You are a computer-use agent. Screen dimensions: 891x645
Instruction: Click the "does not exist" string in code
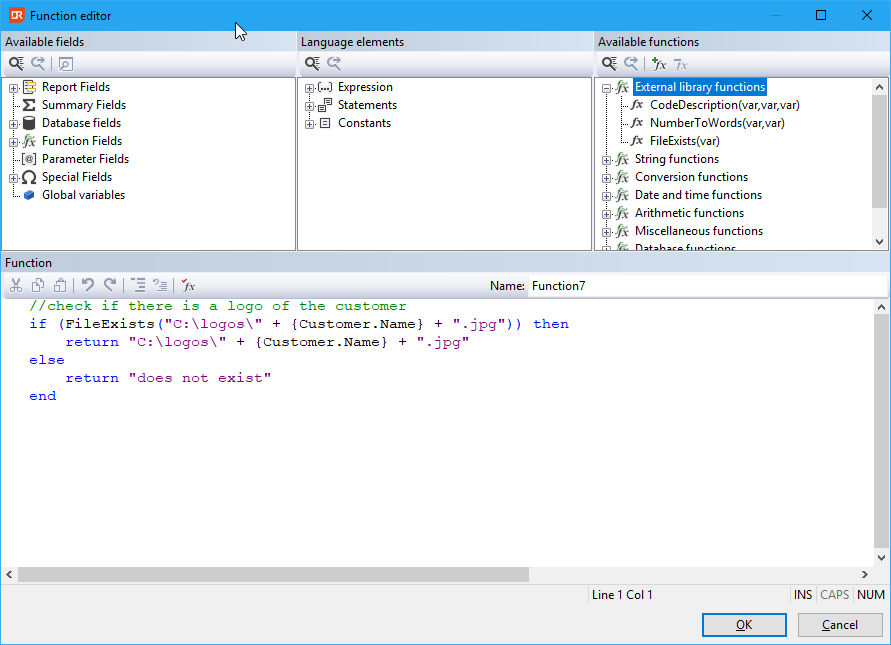point(200,378)
